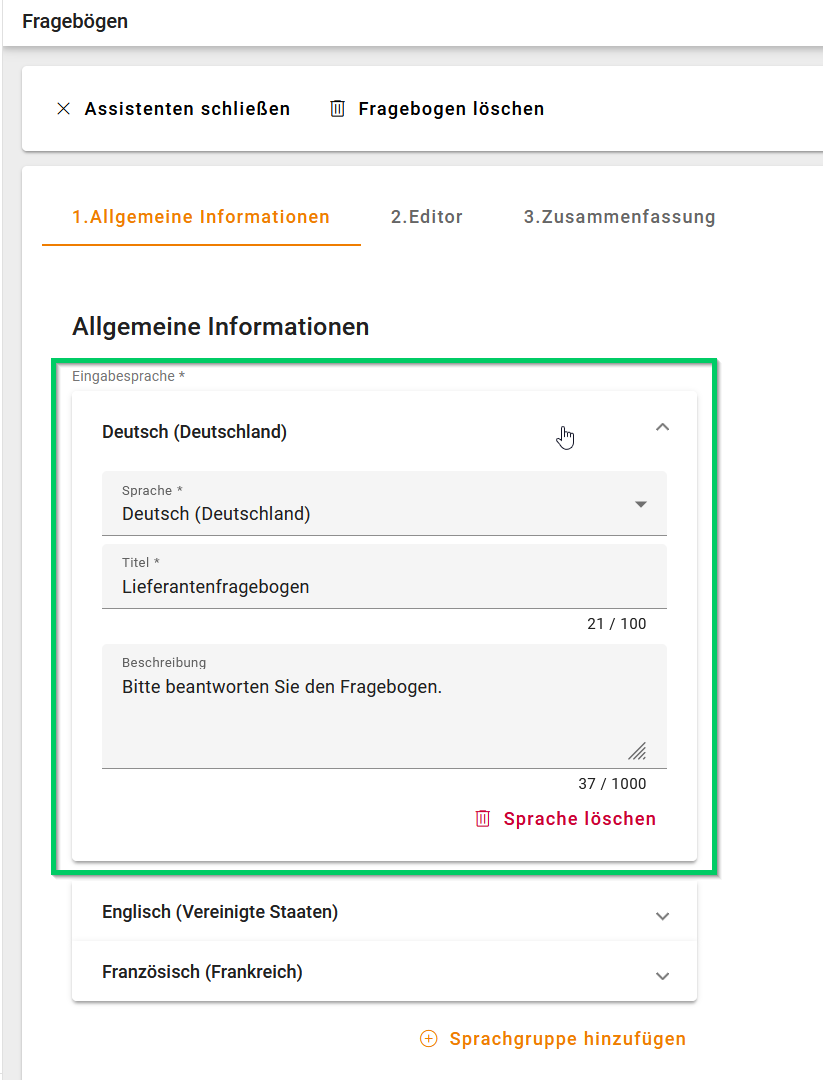Screen dimensions: 823x1080
Task: Click the trash icon beside Fragebogen löschen
Action: point(337,109)
